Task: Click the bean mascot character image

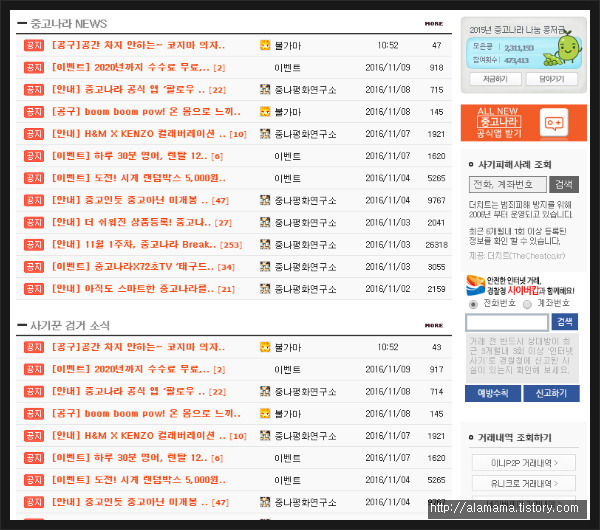Action: click(x=563, y=48)
